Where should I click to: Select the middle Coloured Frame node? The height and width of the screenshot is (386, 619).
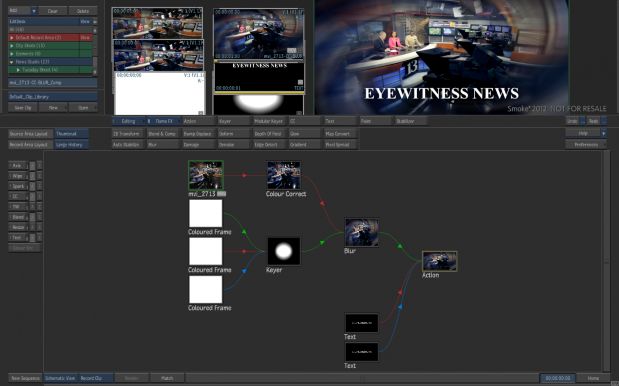click(205, 251)
